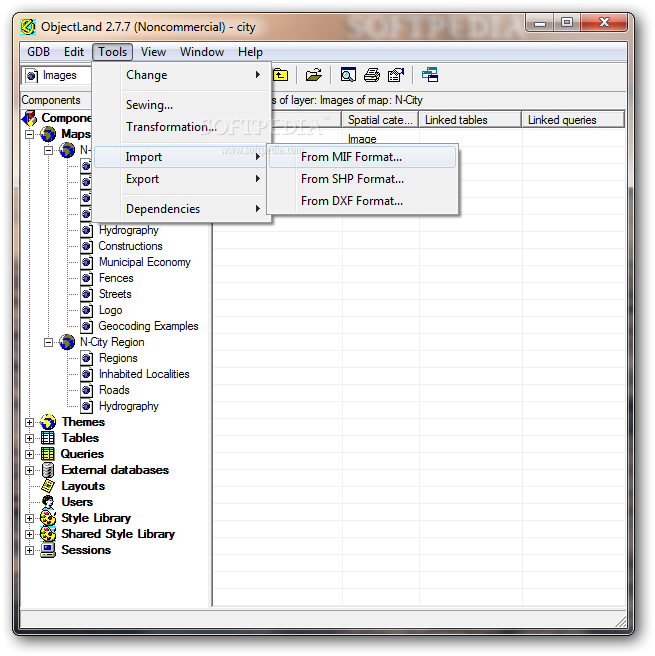Click the Logo layer icon
The width and height of the screenshot is (655, 656).
pos(87,310)
